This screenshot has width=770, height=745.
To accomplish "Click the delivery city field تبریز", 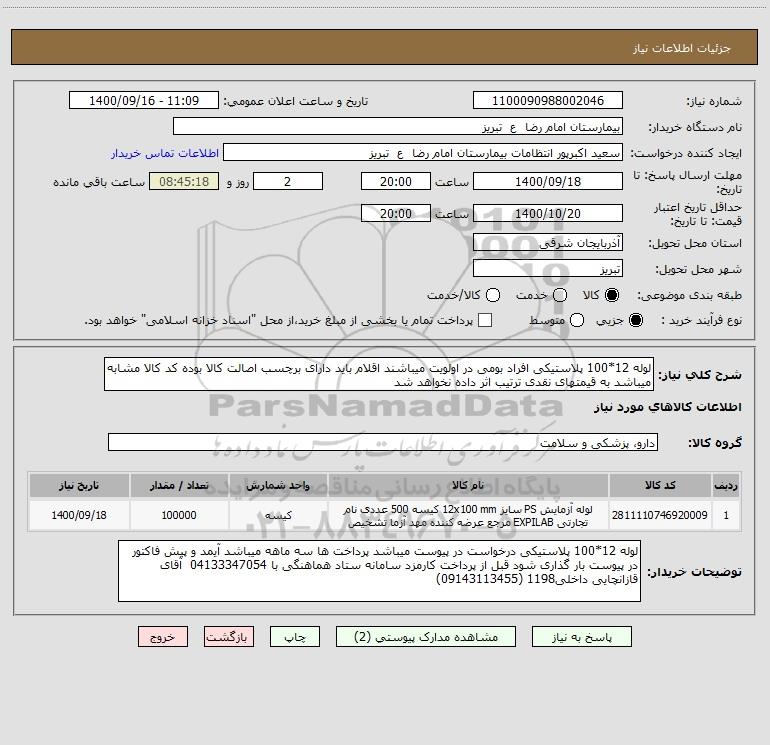I will 548,269.
